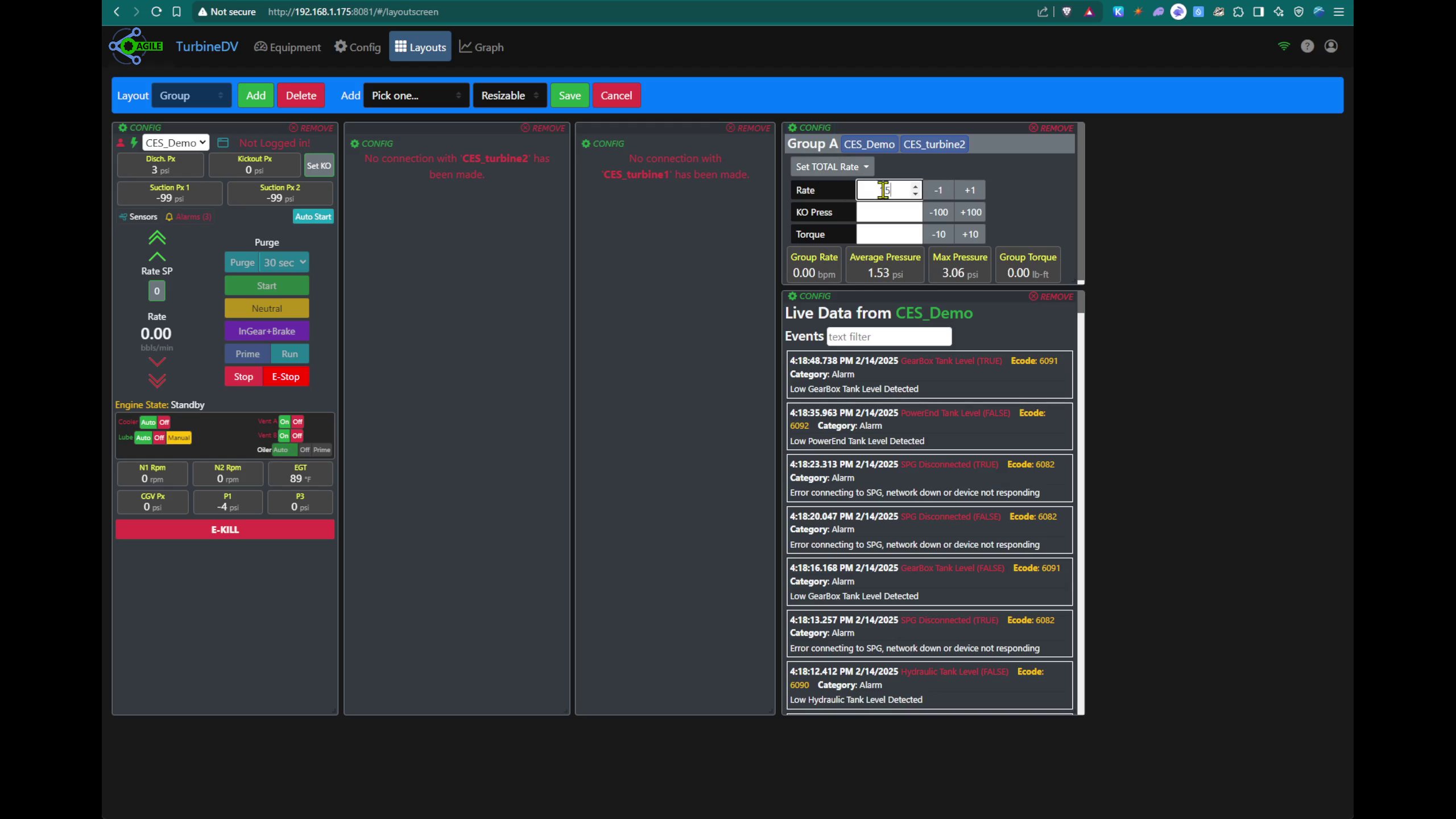Screen dimensions: 1456x819
Task: Click the red user login icon
Action: click(120, 142)
